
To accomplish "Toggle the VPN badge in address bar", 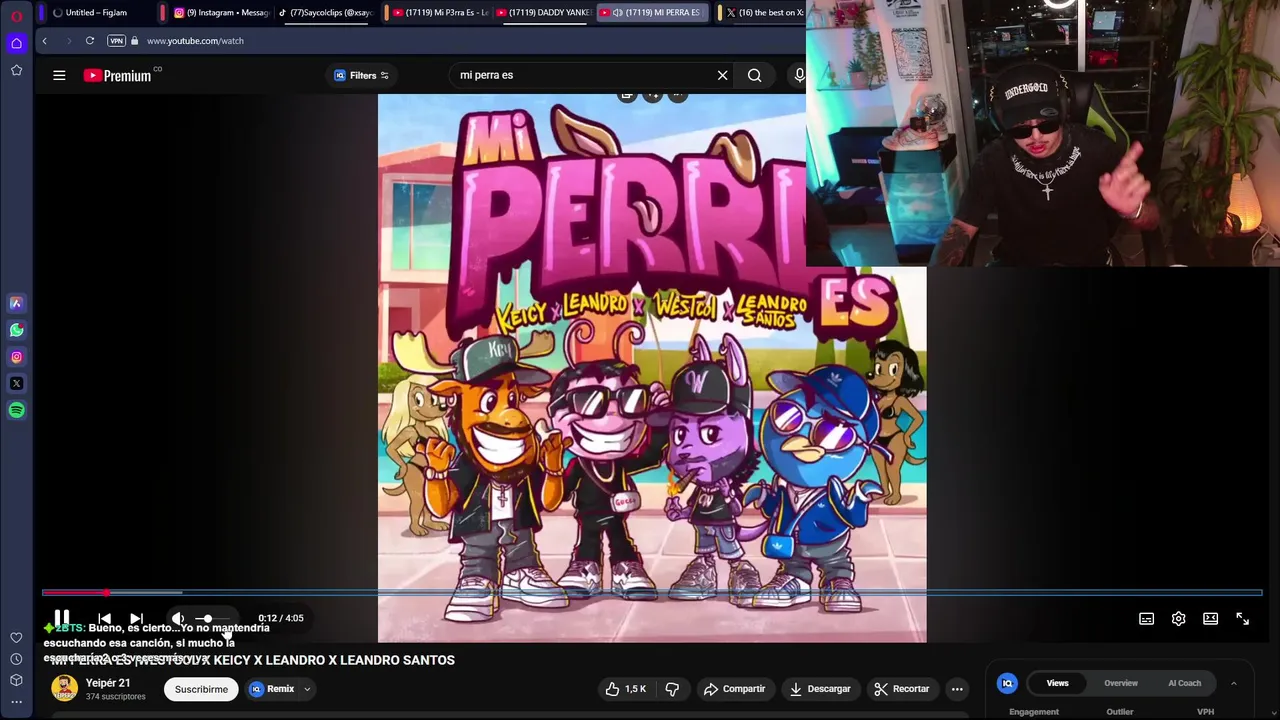I will point(116,41).
